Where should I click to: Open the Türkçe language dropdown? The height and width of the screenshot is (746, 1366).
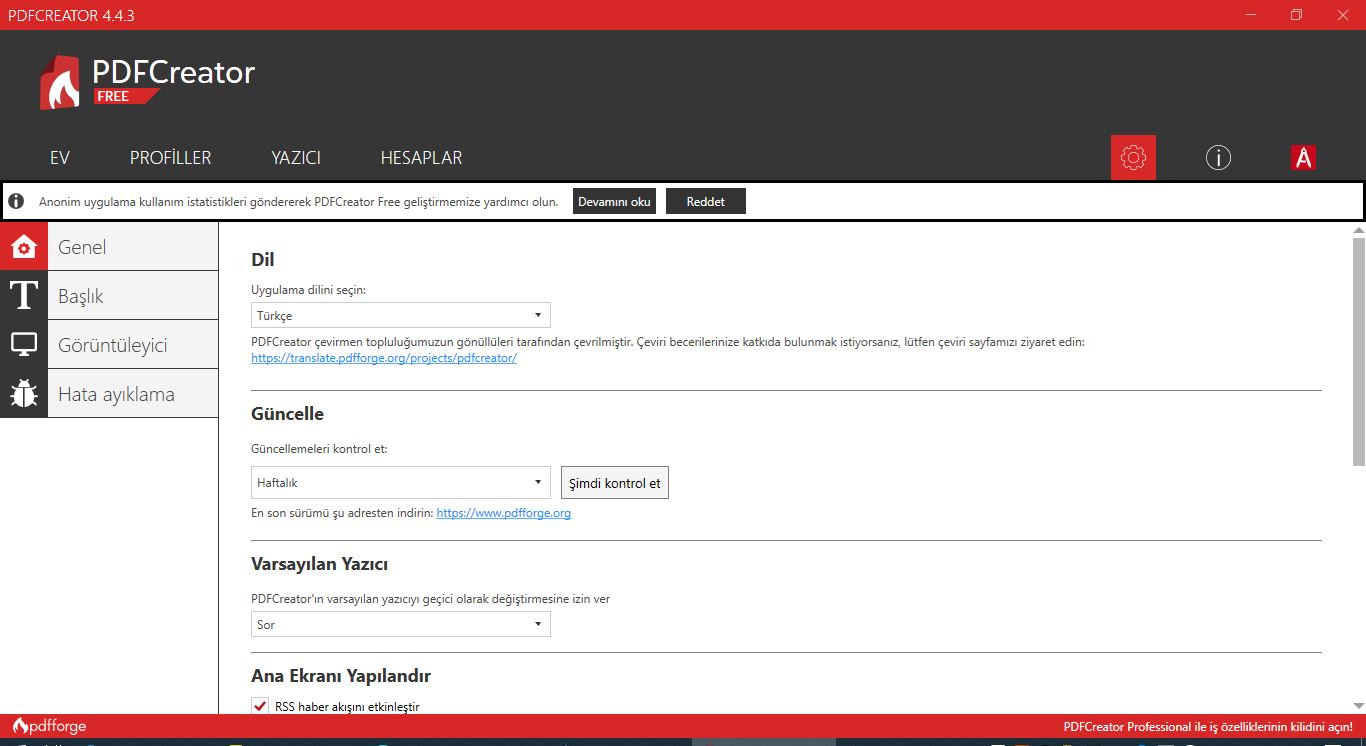pos(401,315)
